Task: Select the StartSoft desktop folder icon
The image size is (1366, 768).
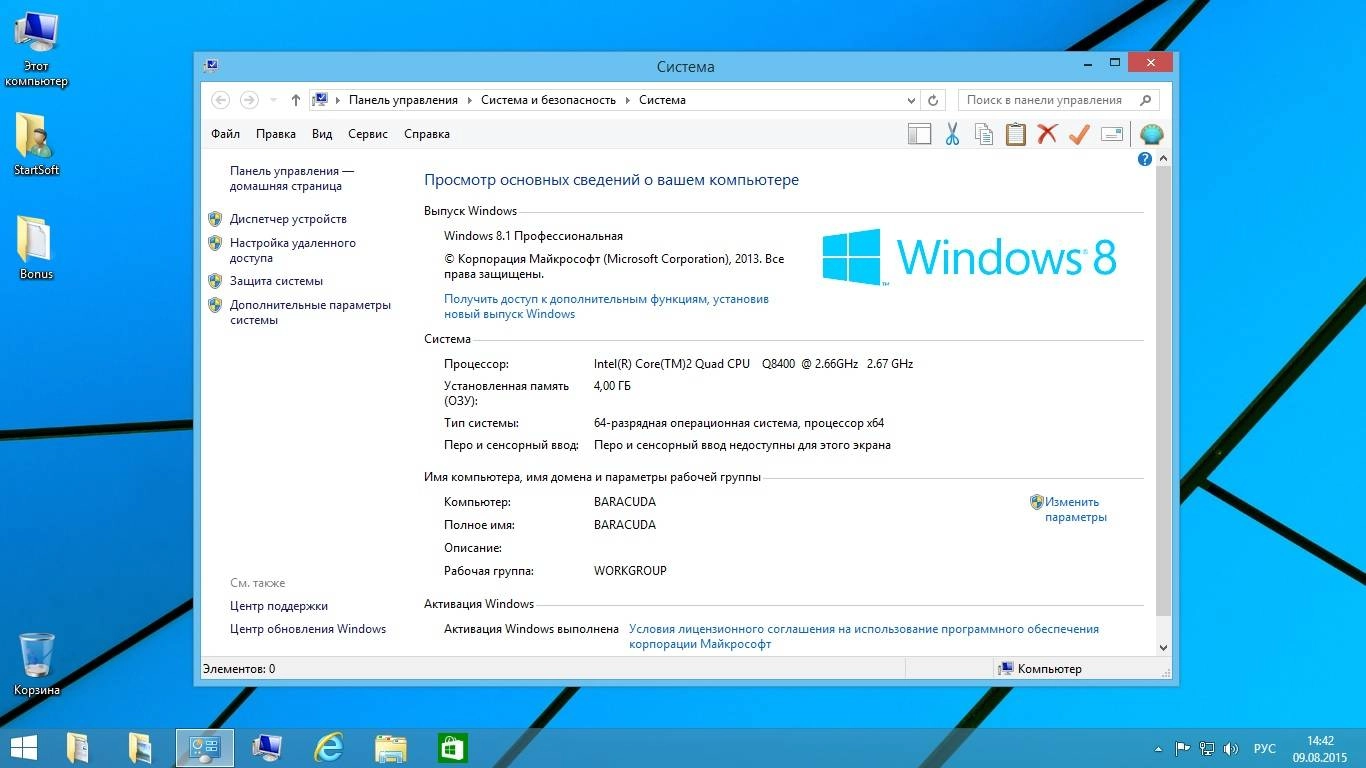Action: [36, 144]
